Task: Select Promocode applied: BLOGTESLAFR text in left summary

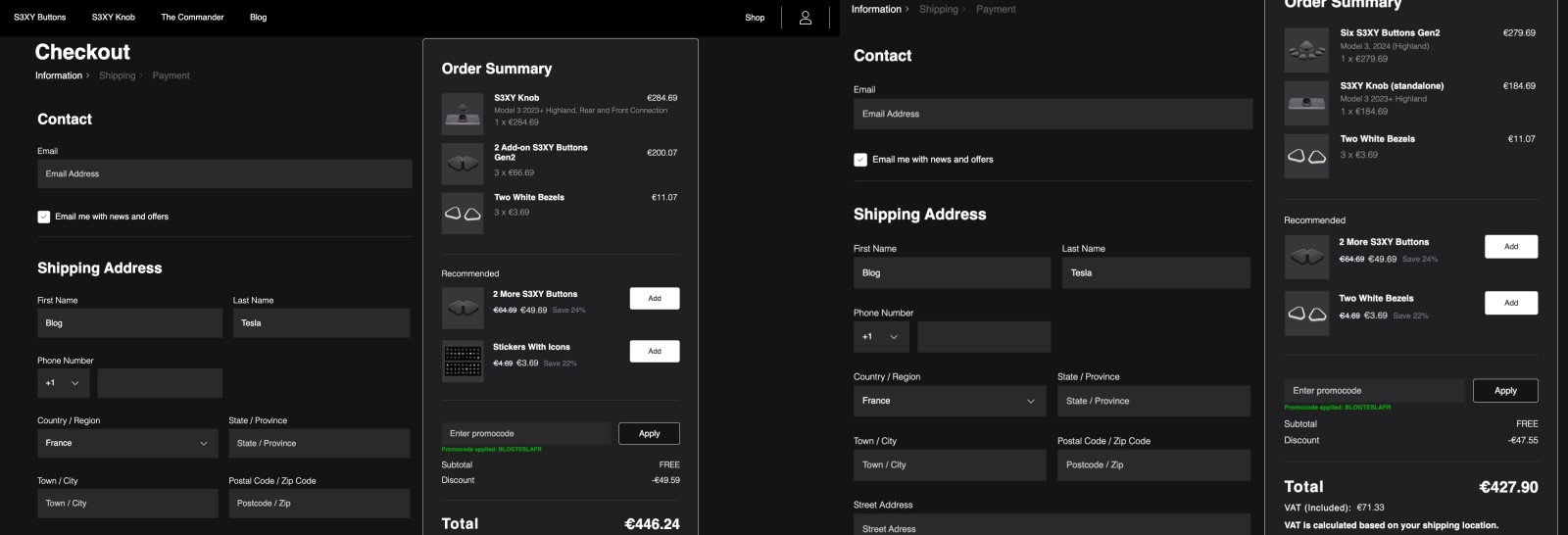Action: pos(491,450)
